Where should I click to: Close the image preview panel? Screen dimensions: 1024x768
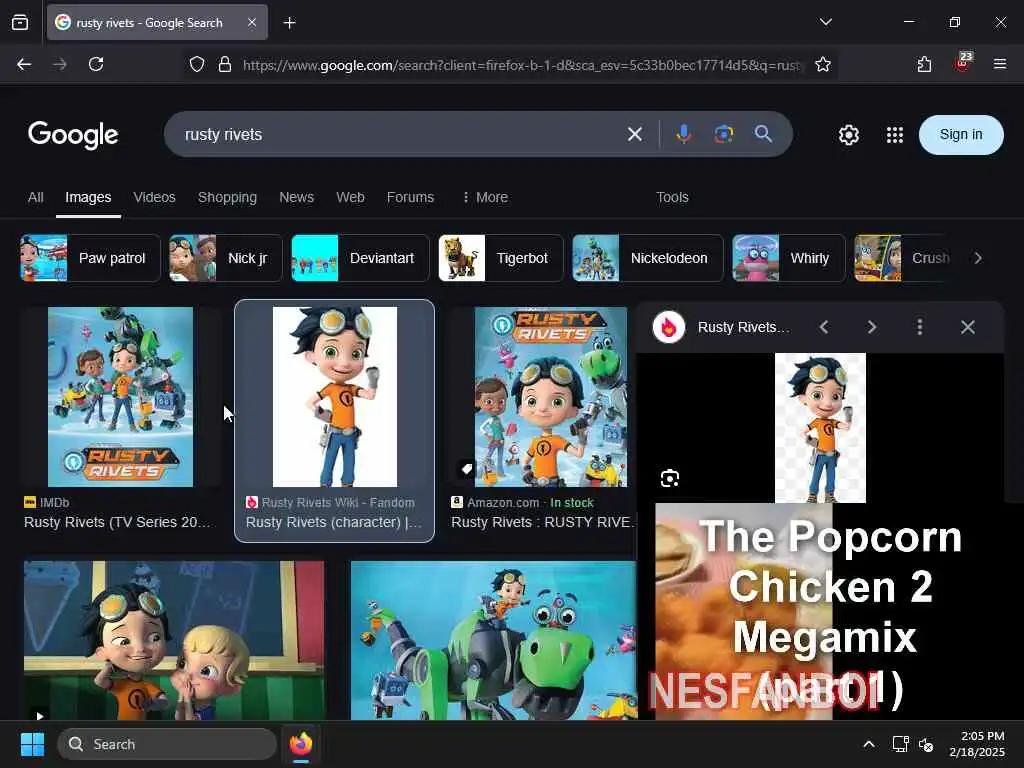968,327
